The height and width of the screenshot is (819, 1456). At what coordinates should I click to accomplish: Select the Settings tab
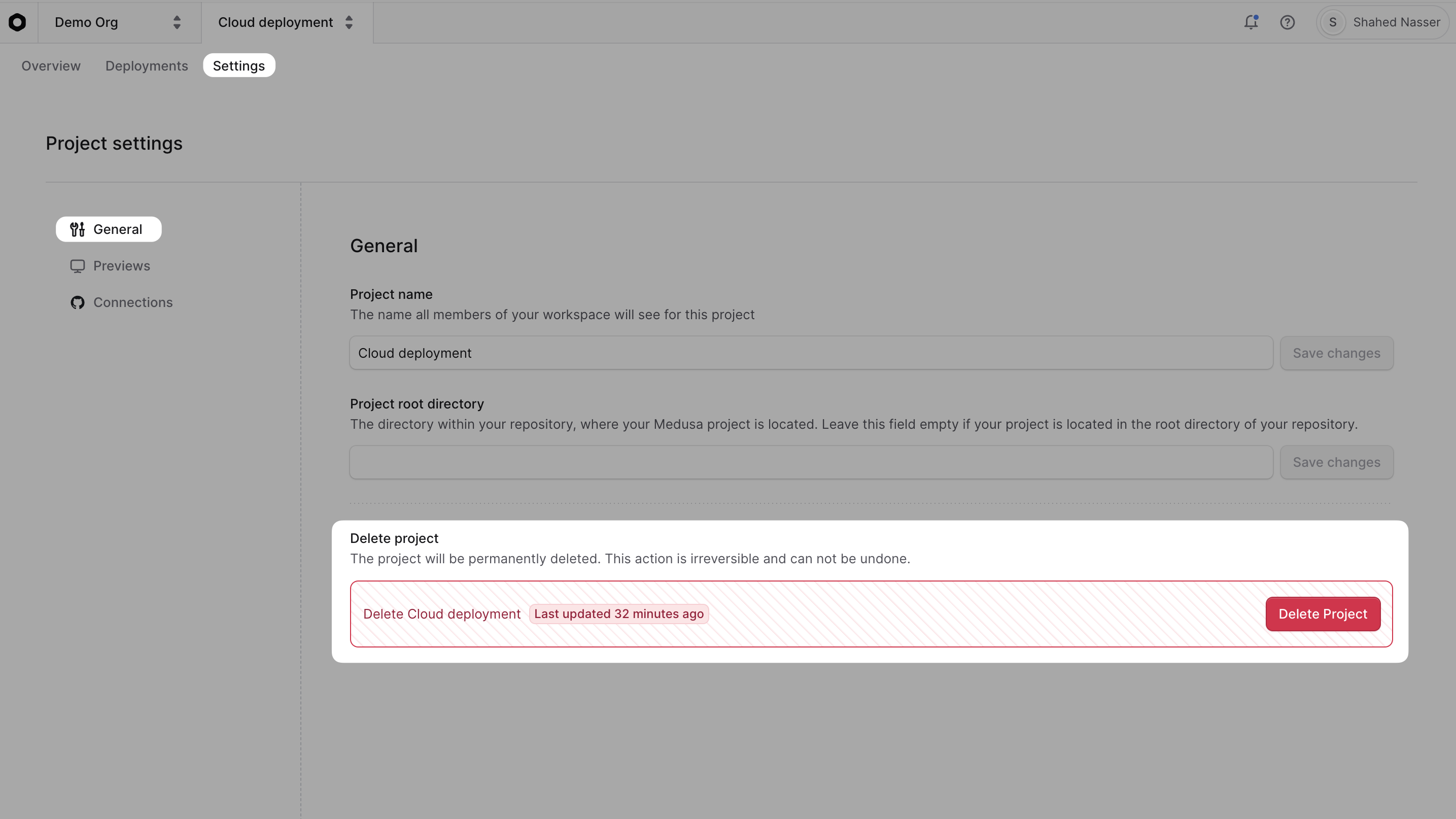coord(238,65)
